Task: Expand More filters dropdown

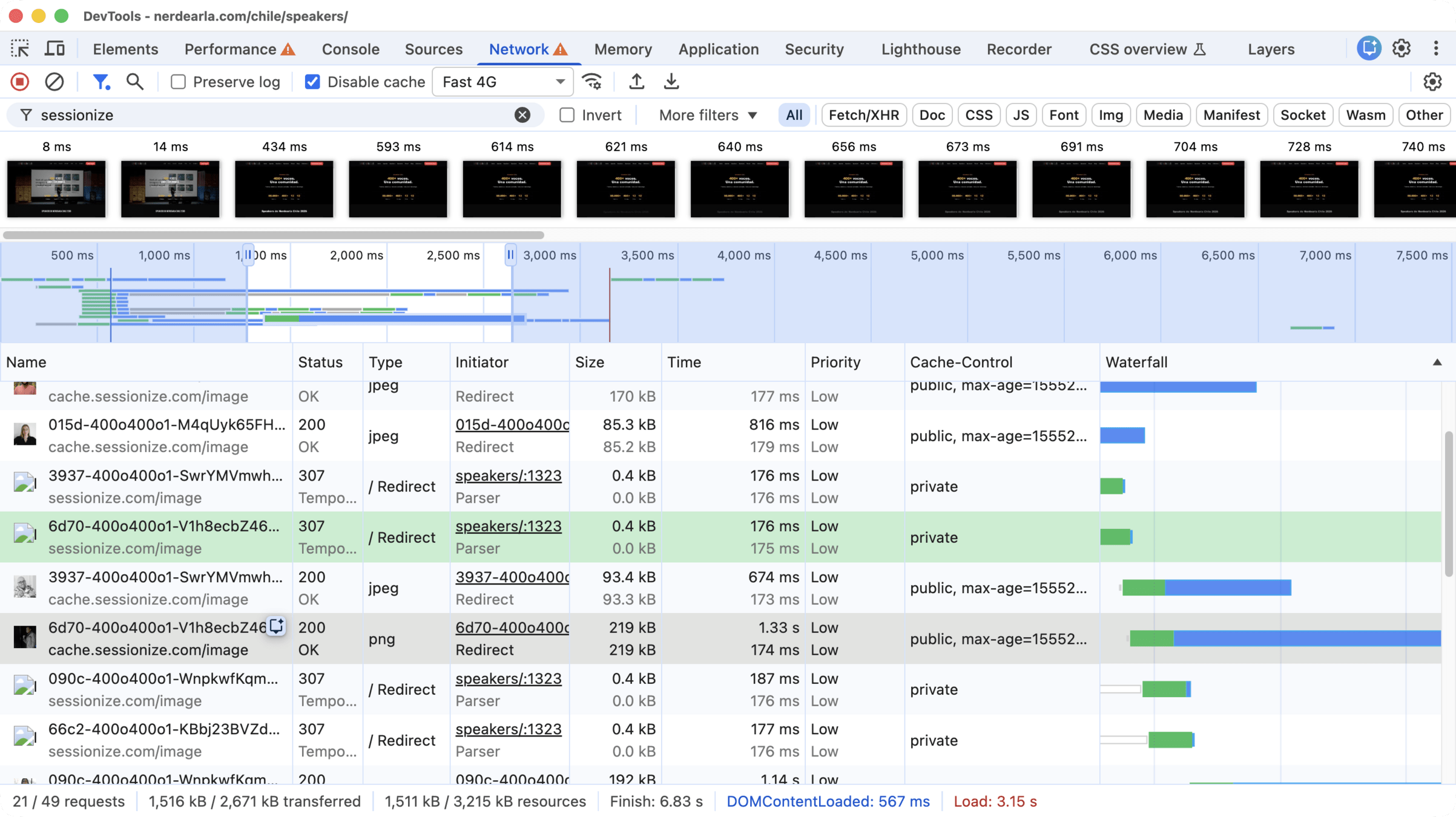Action: tap(708, 115)
